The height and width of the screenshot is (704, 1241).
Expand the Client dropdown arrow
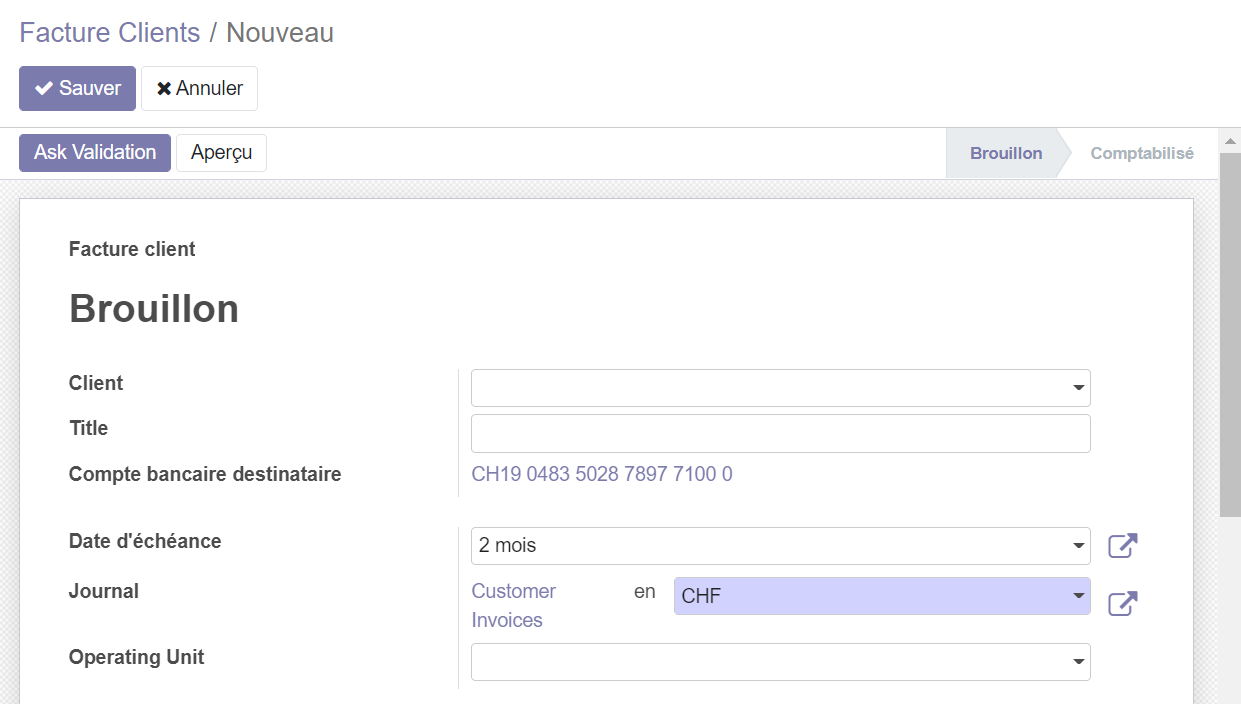[x=1077, y=387]
